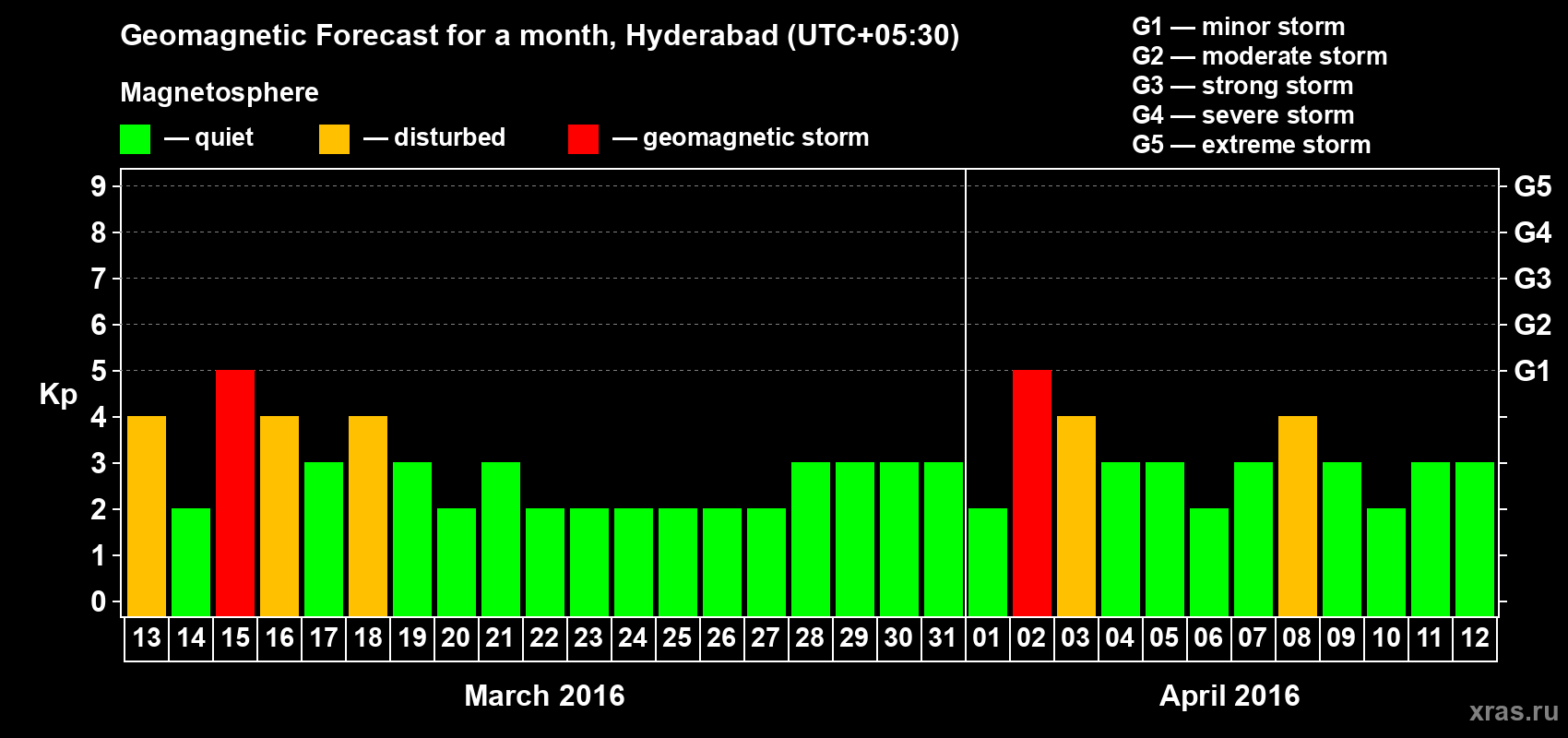The image size is (1568, 738).
Task: Click the orange bar for March 16
Action: coord(279,517)
